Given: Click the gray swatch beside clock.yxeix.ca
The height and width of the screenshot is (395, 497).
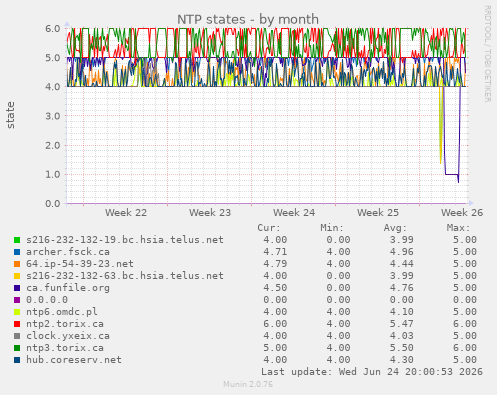Looking at the screenshot, I should 17,336.
